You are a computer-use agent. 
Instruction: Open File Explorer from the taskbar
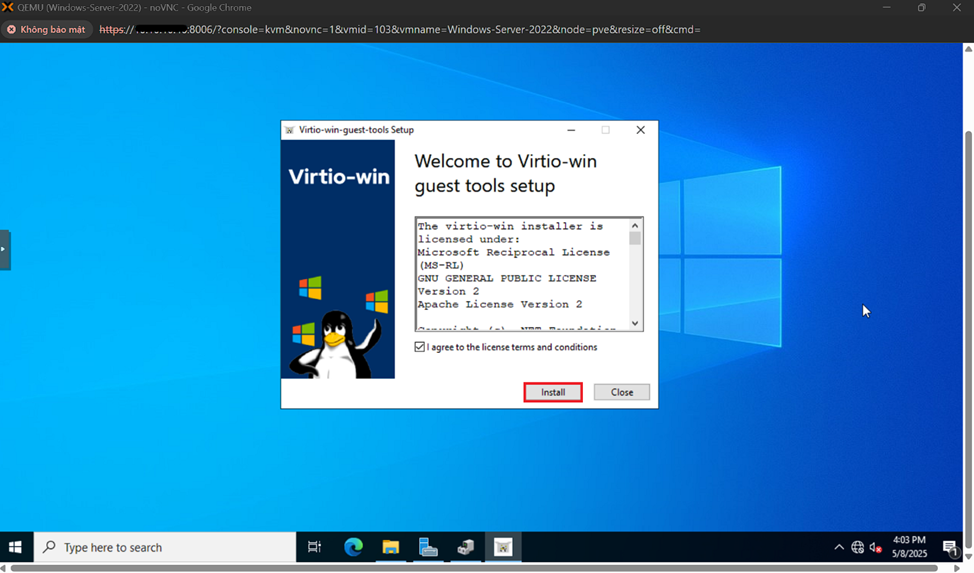click(x=390, y=547)
